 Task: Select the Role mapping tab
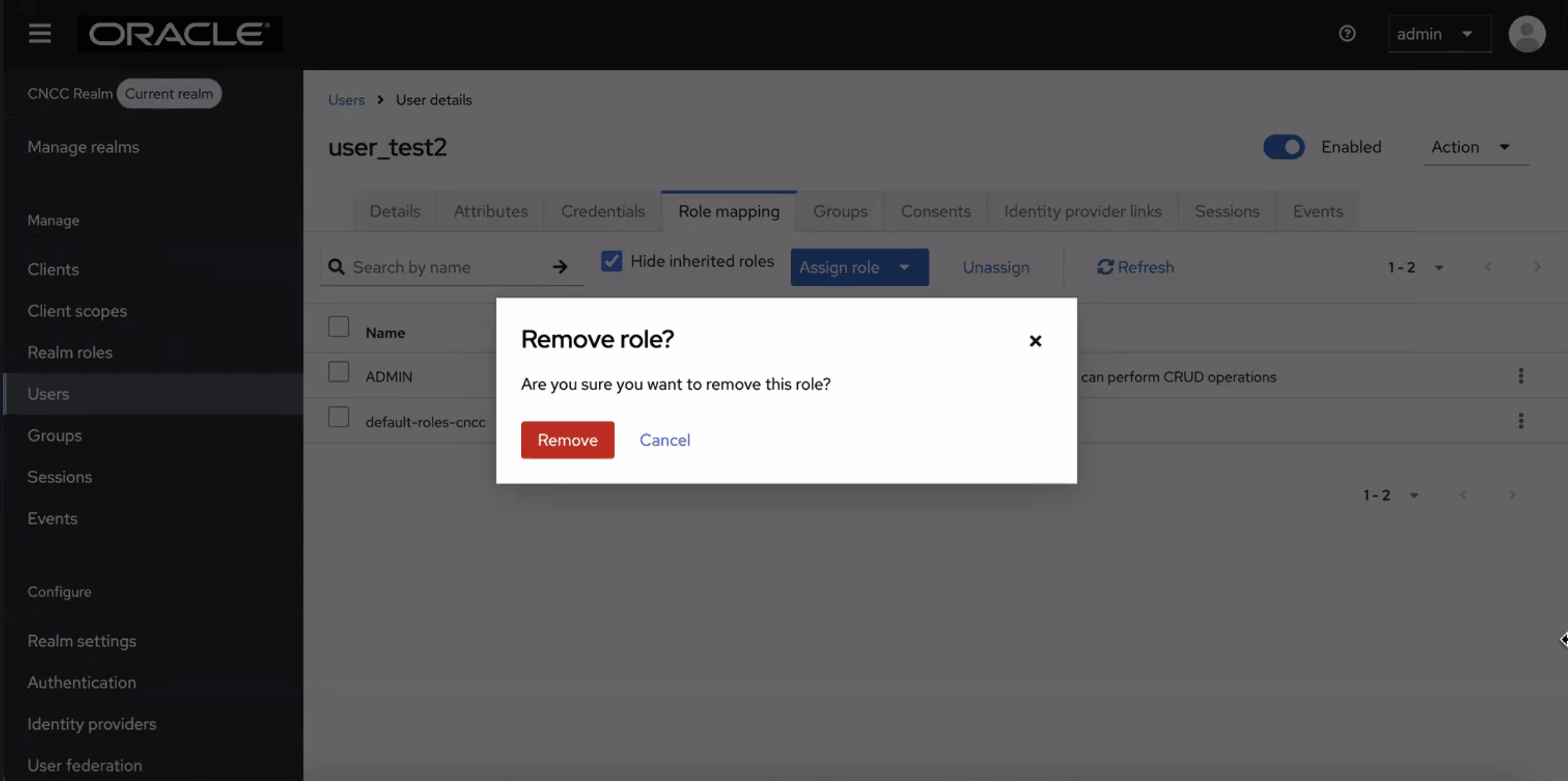729,211
